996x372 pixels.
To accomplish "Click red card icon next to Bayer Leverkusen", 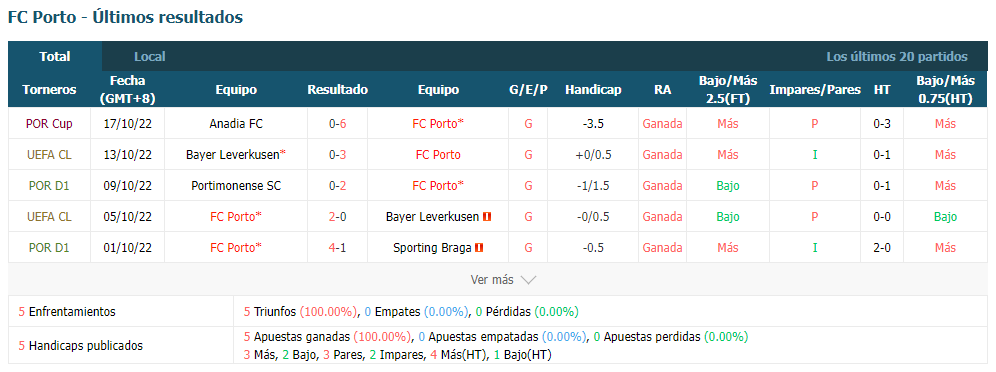I will 488,217.
